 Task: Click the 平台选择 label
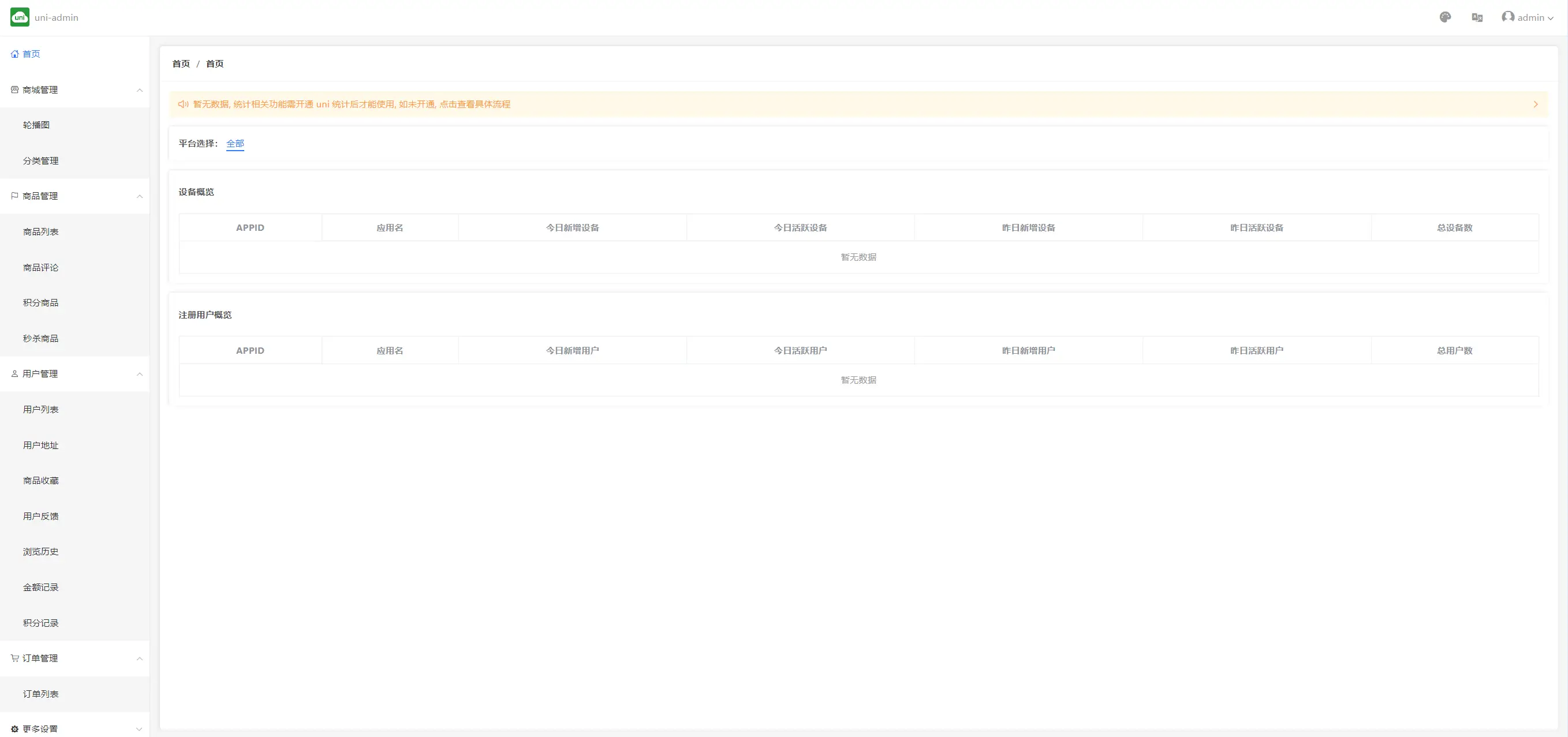[x=199, y=144]
